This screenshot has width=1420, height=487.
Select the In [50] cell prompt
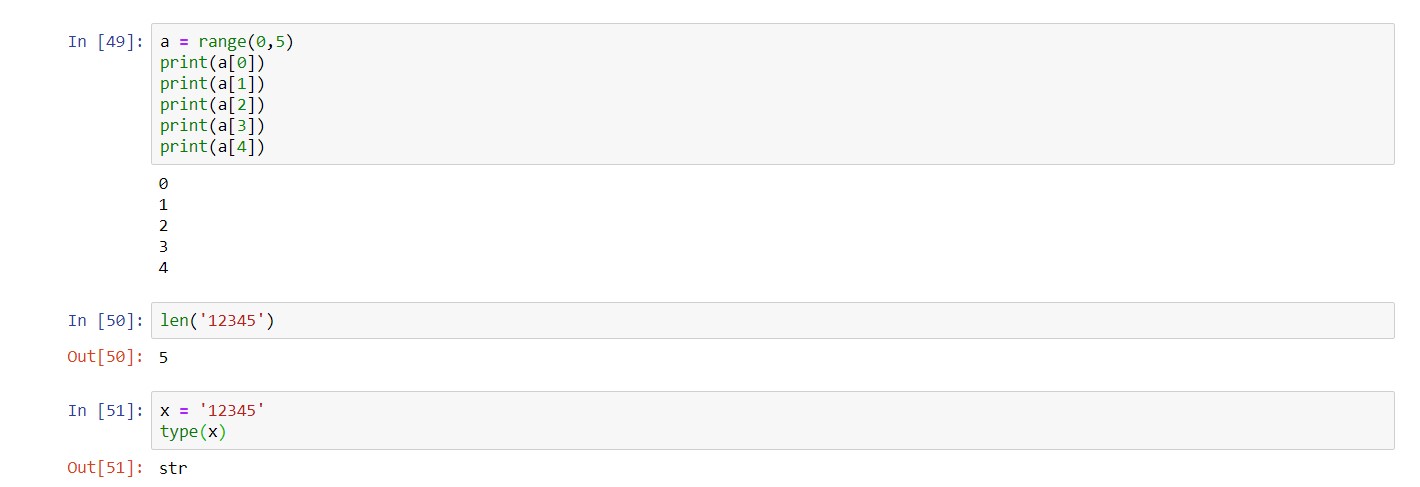(106, 321)
